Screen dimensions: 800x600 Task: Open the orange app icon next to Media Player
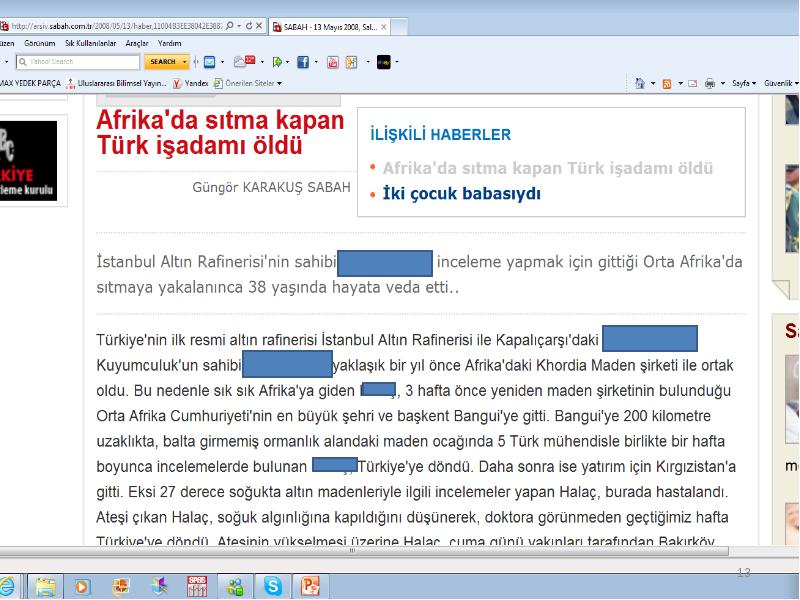pyautogui.click(x=120, y=587)
